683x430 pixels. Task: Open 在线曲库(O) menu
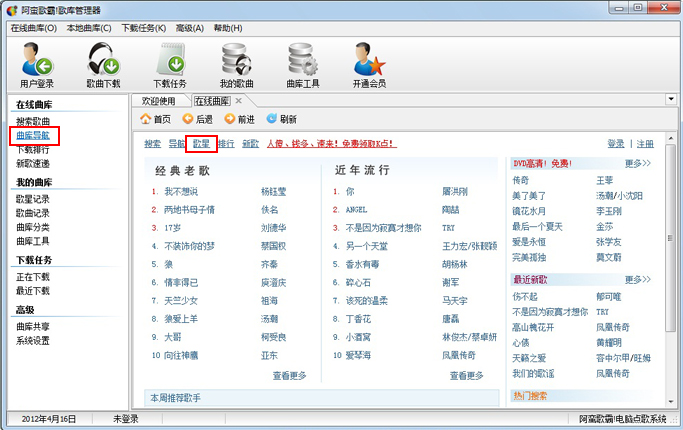tap(34, 28)
